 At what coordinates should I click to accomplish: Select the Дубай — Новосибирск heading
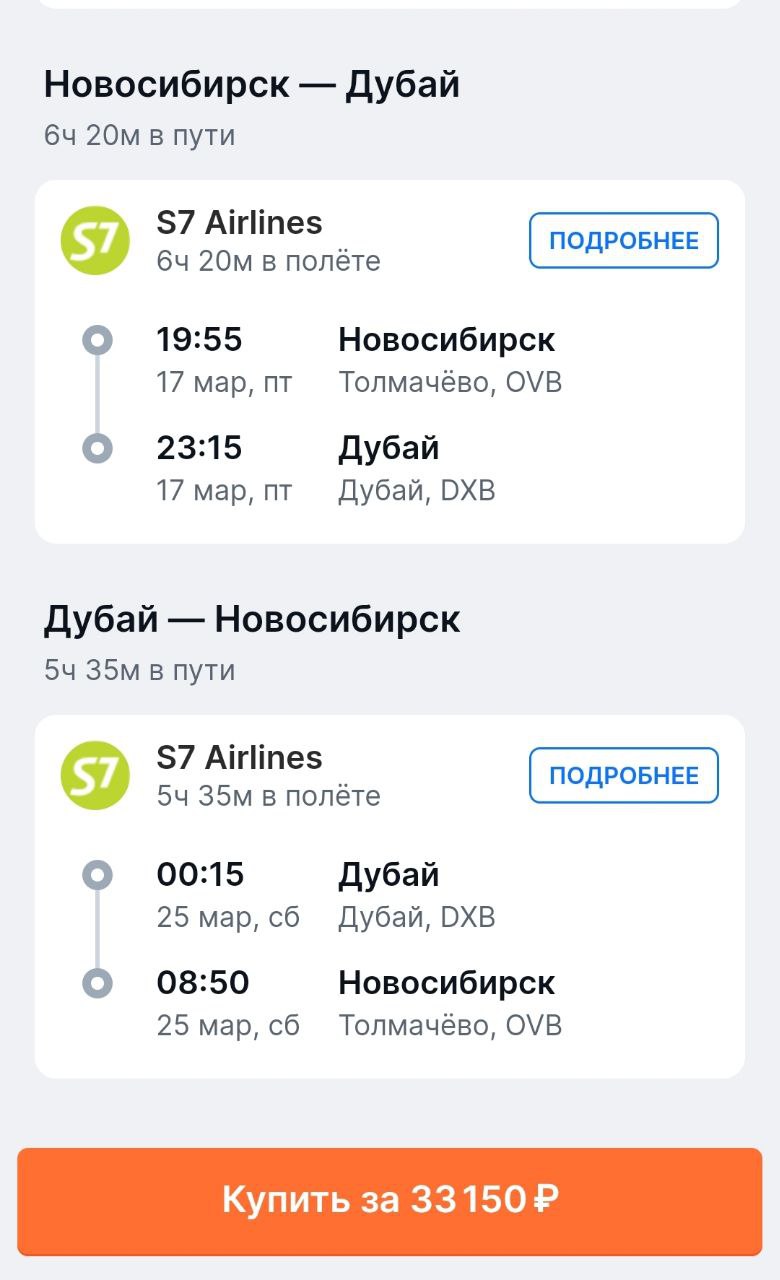[252, 620]
